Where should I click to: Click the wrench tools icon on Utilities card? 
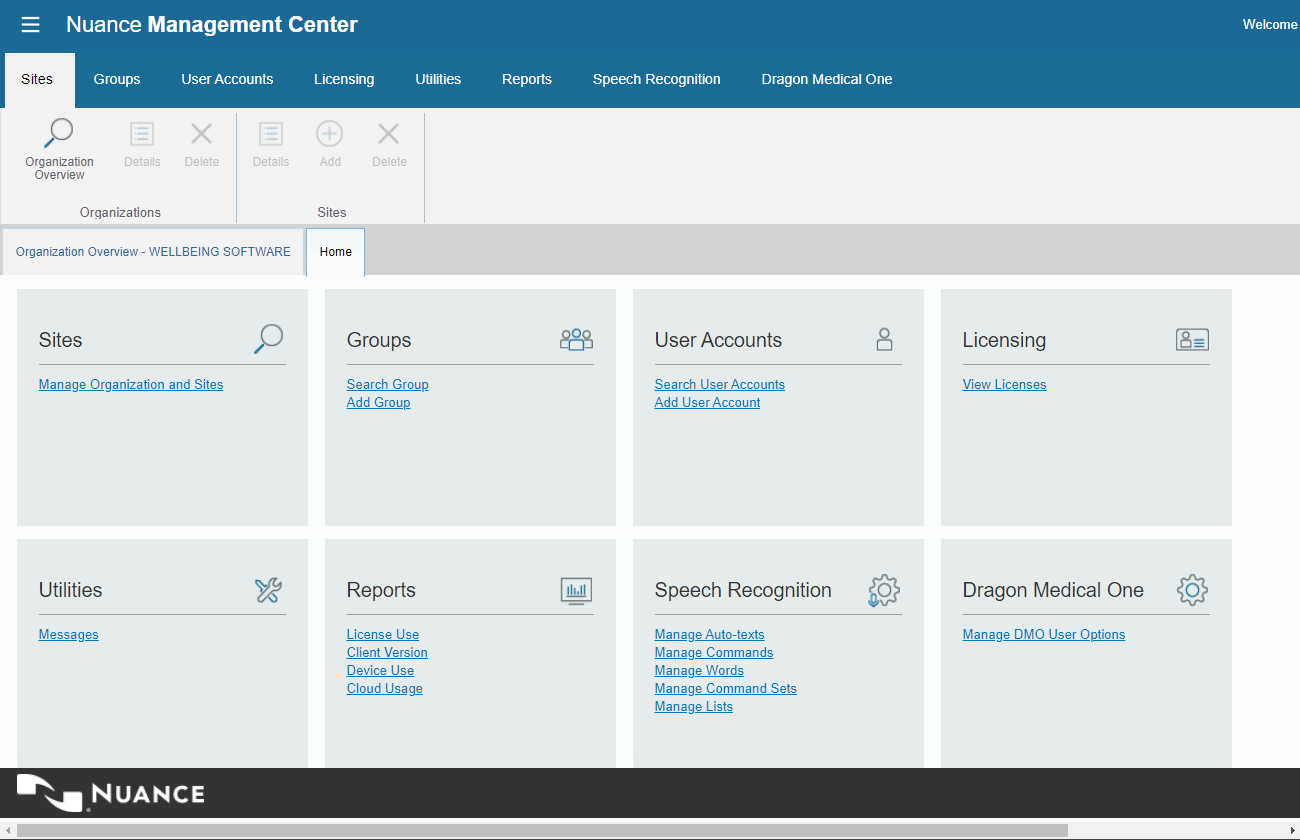click(268, 590)
